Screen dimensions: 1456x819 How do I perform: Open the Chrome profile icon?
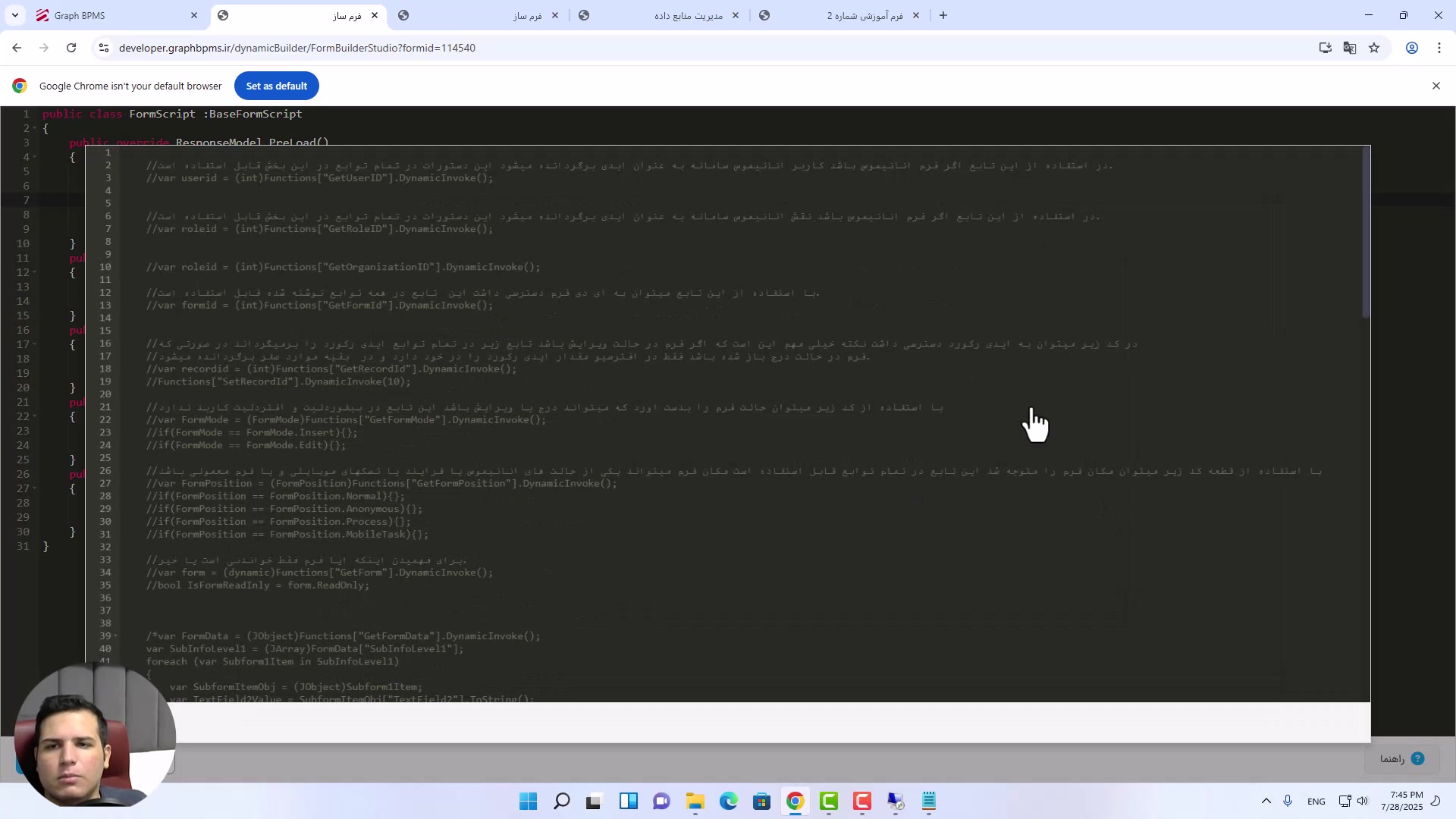[x=1412, y=48]
